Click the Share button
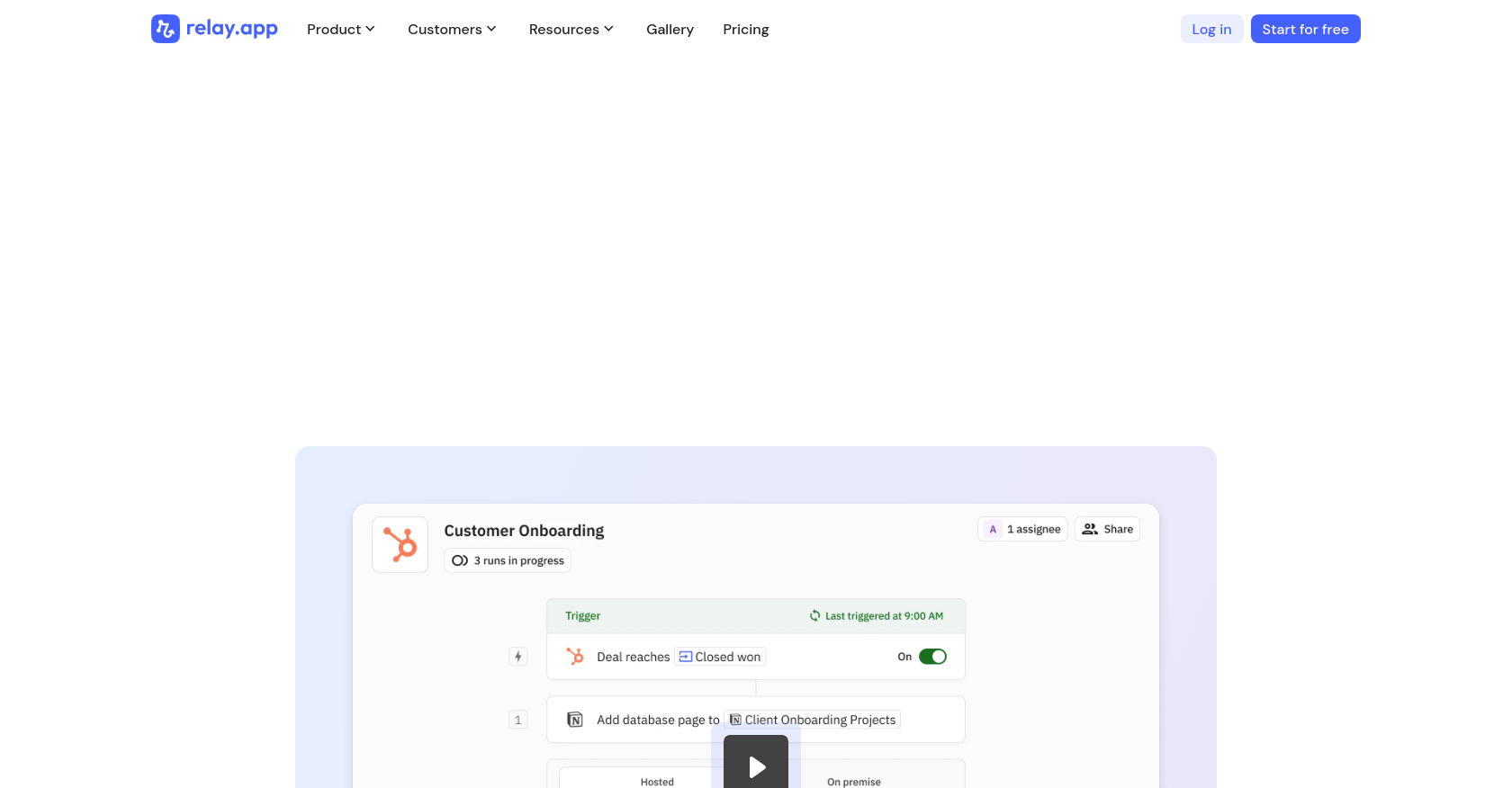 pos(1107,529)
